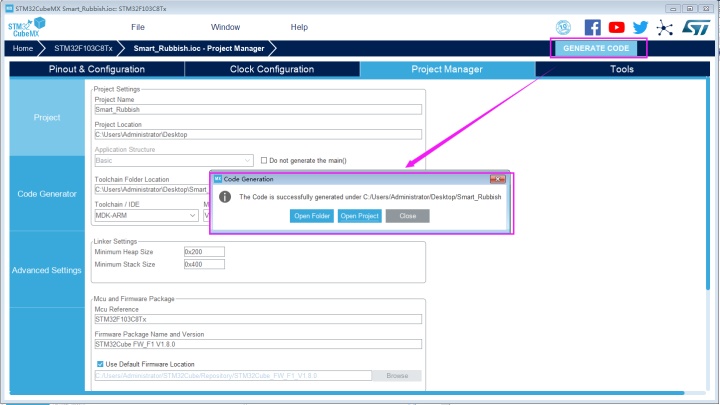Open the Application Structure dropdown

174,161
